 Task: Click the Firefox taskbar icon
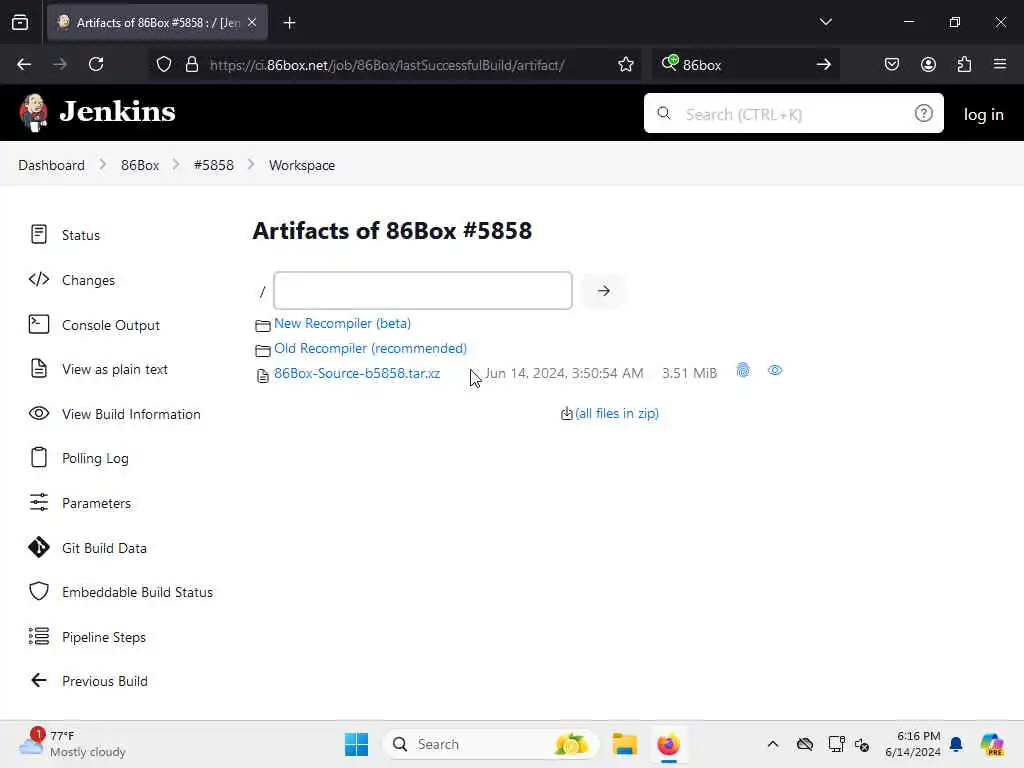(x=669, y=744)
